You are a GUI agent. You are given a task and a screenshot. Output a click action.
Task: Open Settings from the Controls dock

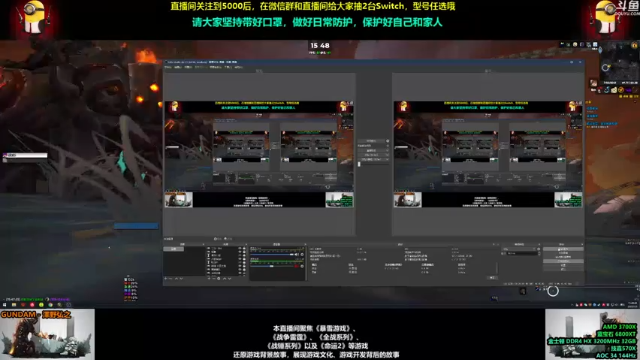tap(563, 265)
